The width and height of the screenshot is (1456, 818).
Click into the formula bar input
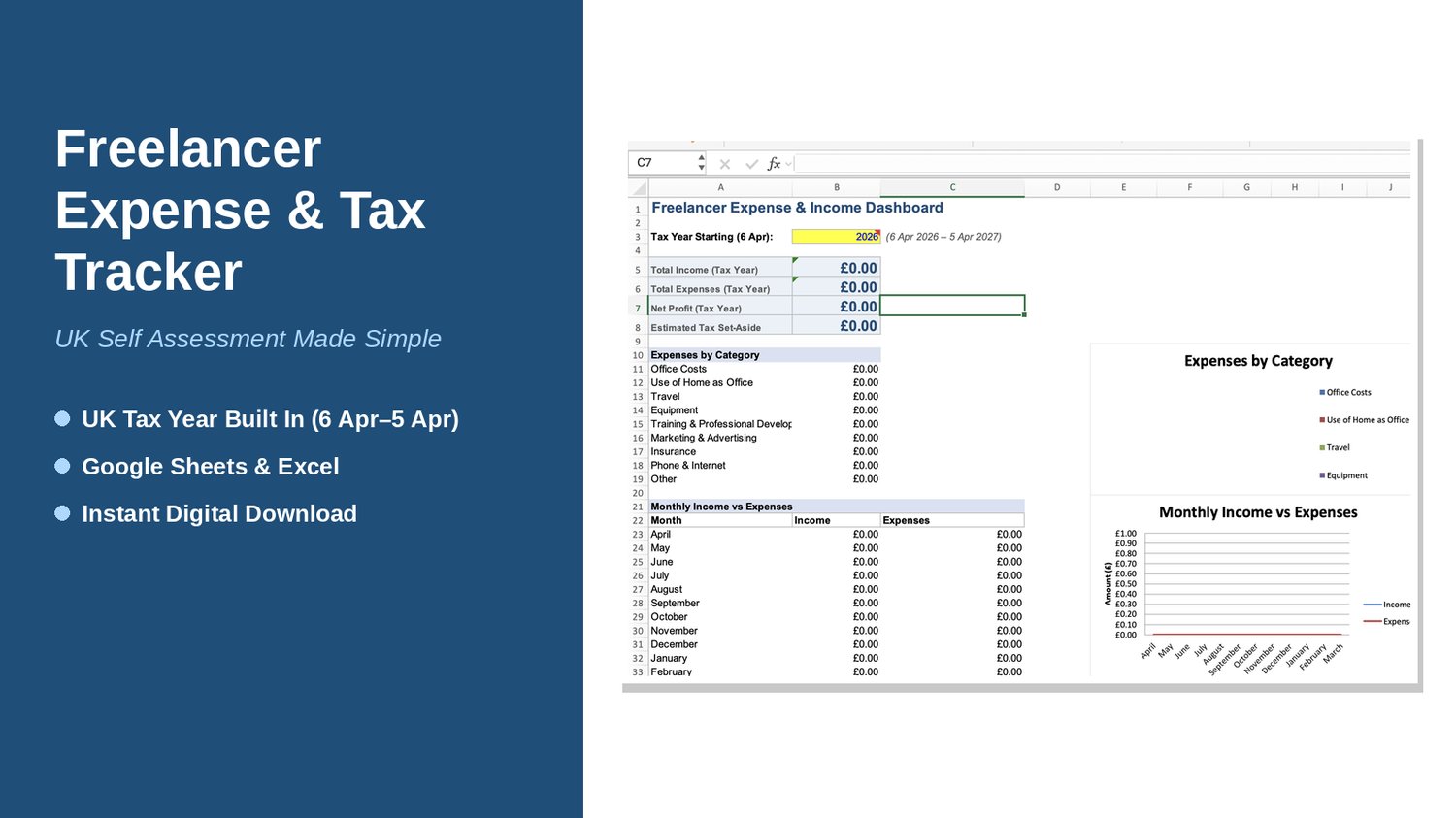pos(1104,163)
